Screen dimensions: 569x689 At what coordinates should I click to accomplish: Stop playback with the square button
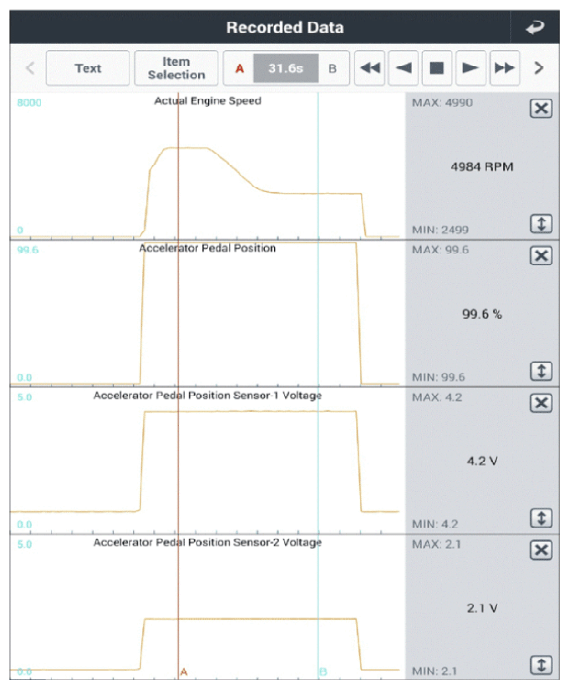point(437,68)
